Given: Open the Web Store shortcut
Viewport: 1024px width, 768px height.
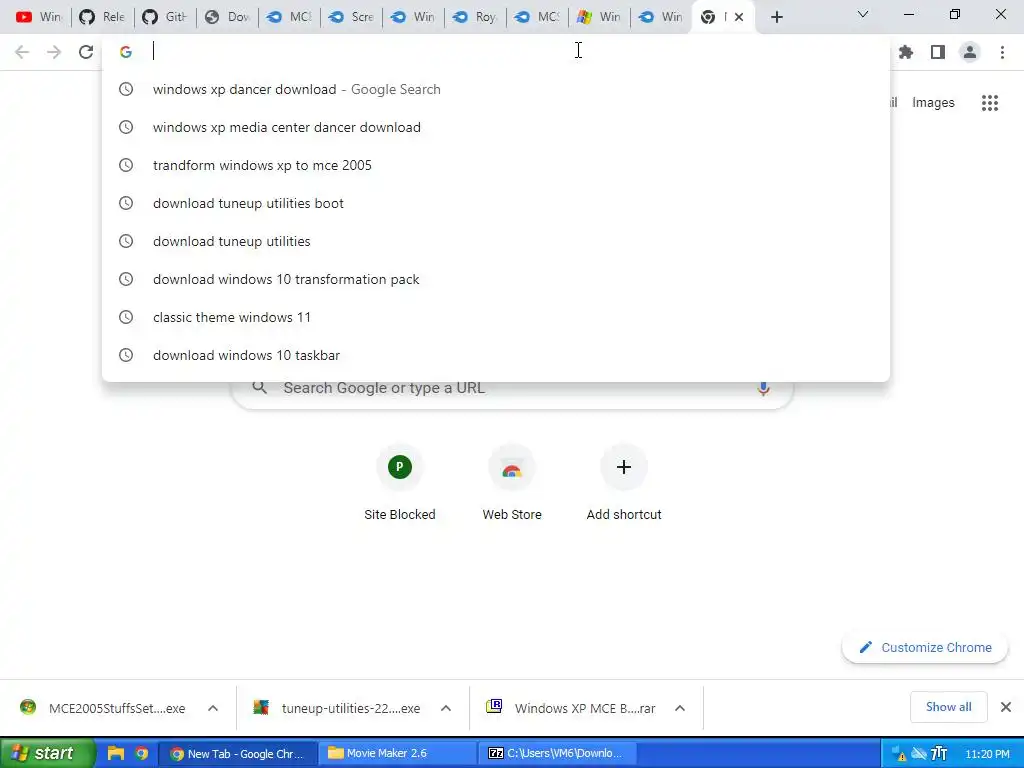Looking at the screenshot, I should point(512,483).
